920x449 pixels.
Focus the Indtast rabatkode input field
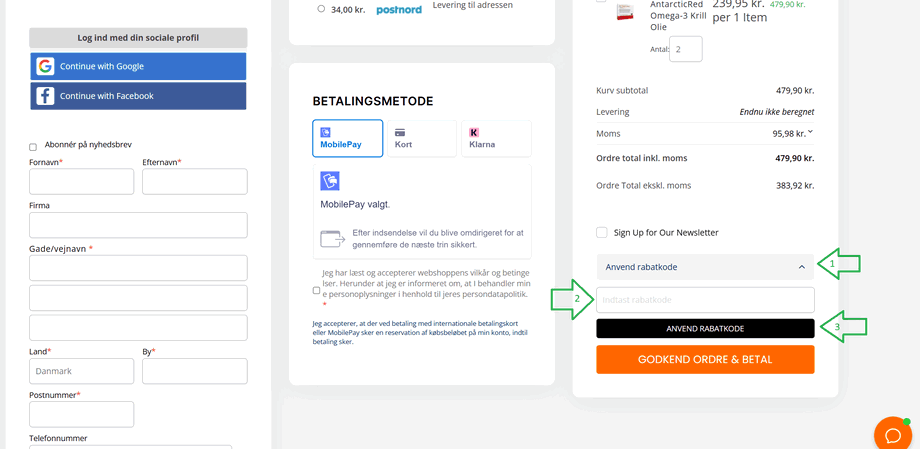pyautogui.click(x=705, y=300)
